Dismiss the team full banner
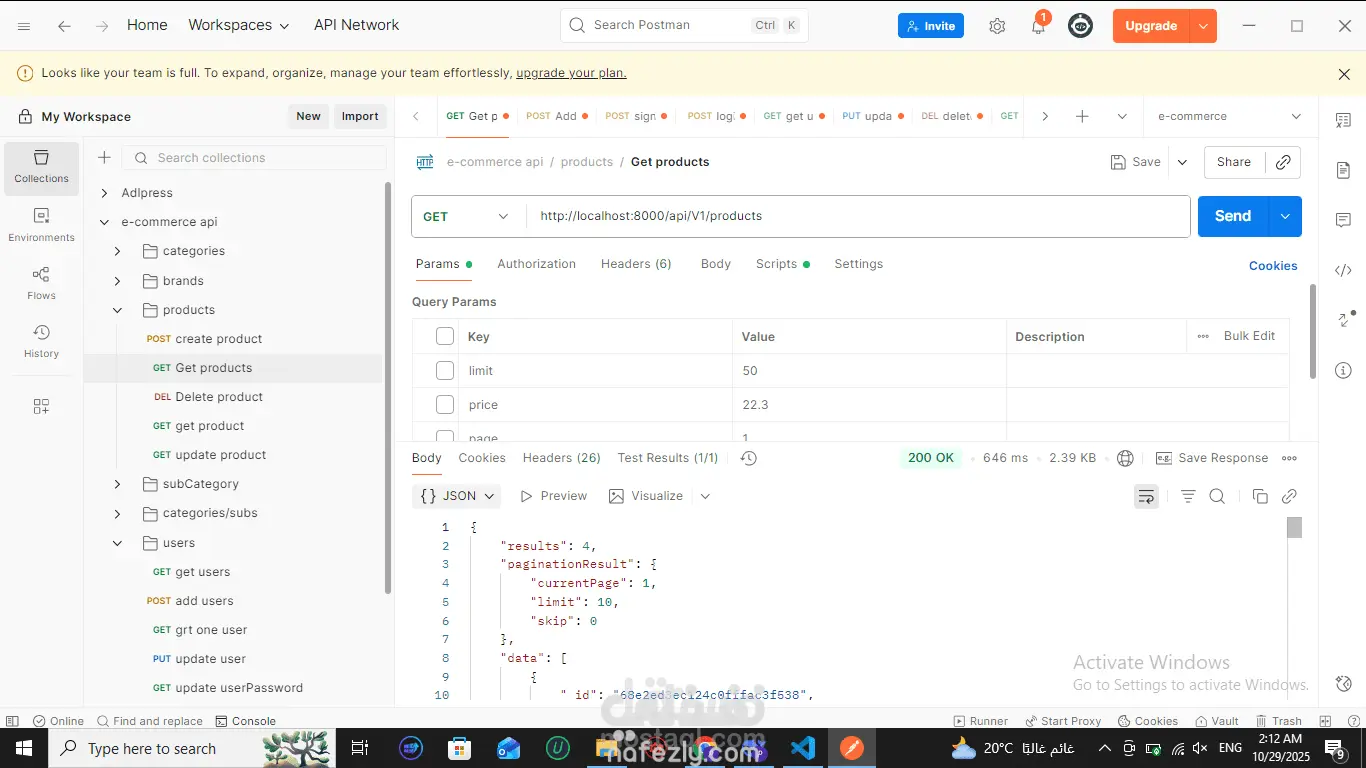This screenshot has height=768, width=1366. coord(1344,74)
